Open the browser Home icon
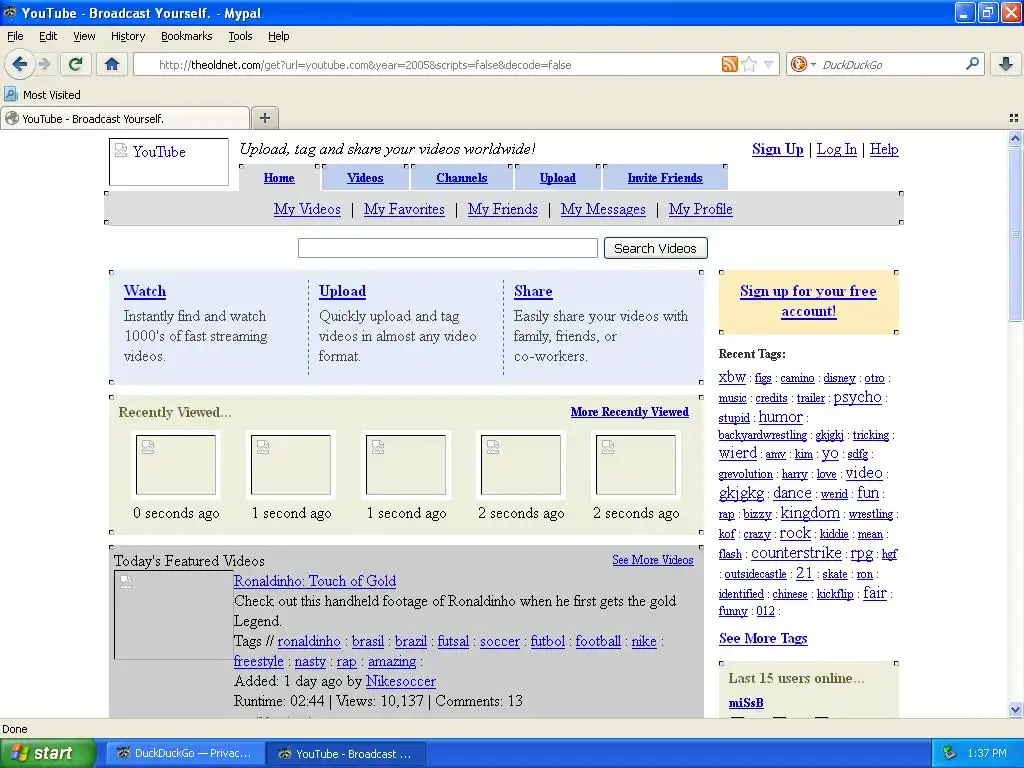This screenshot has height=768, width=1024. pos(112,64)
